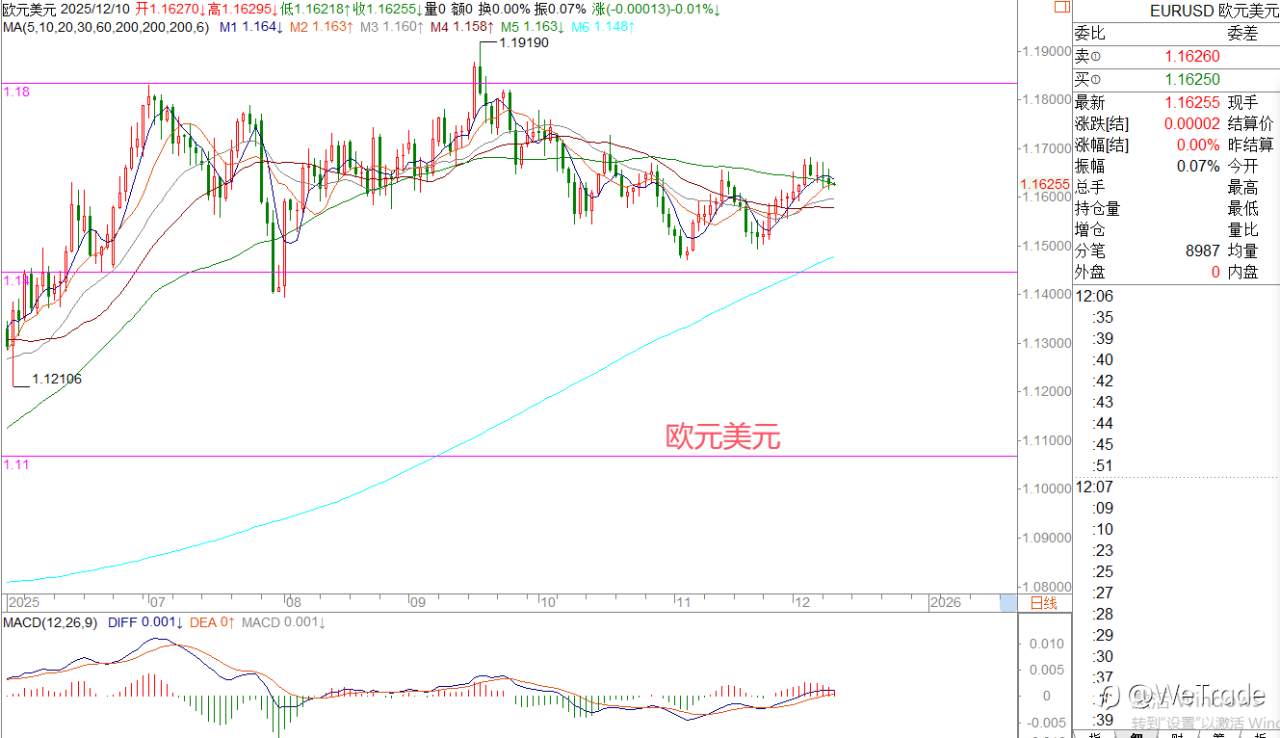Click the latest price 1.16255 in quote panel
The image size is (1280, 738).
[1192, 102]
